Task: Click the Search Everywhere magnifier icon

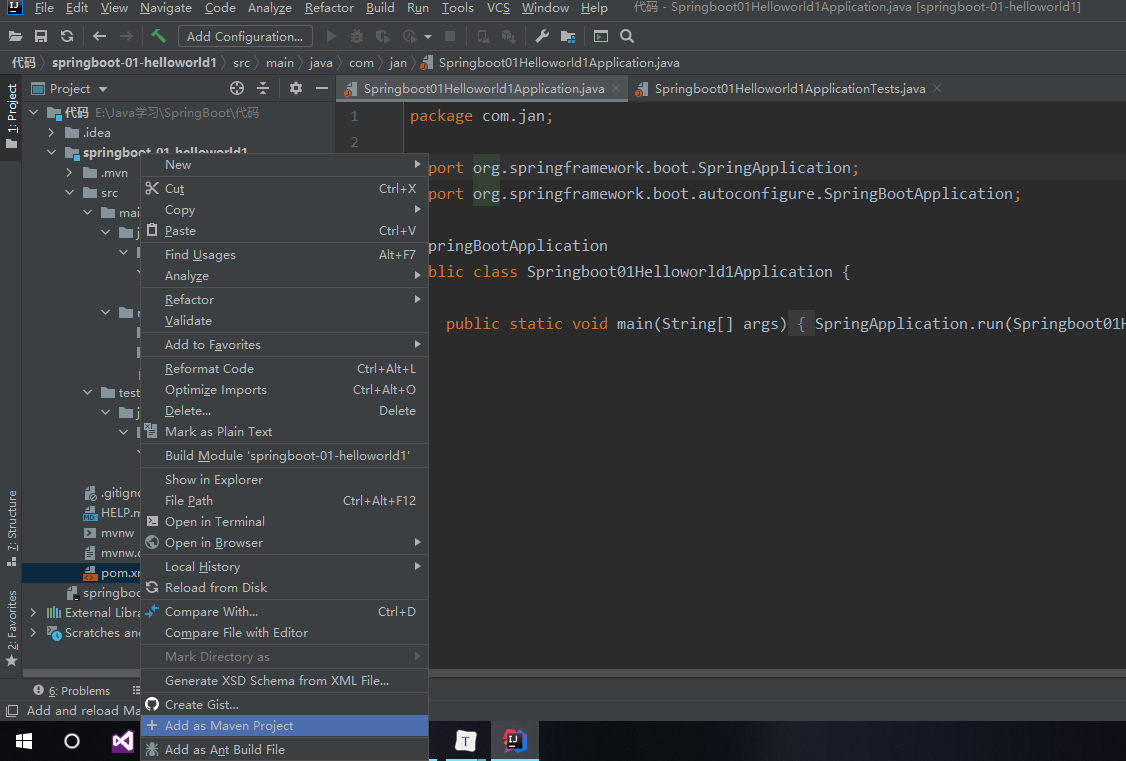Action: click(x=627, y=37)
